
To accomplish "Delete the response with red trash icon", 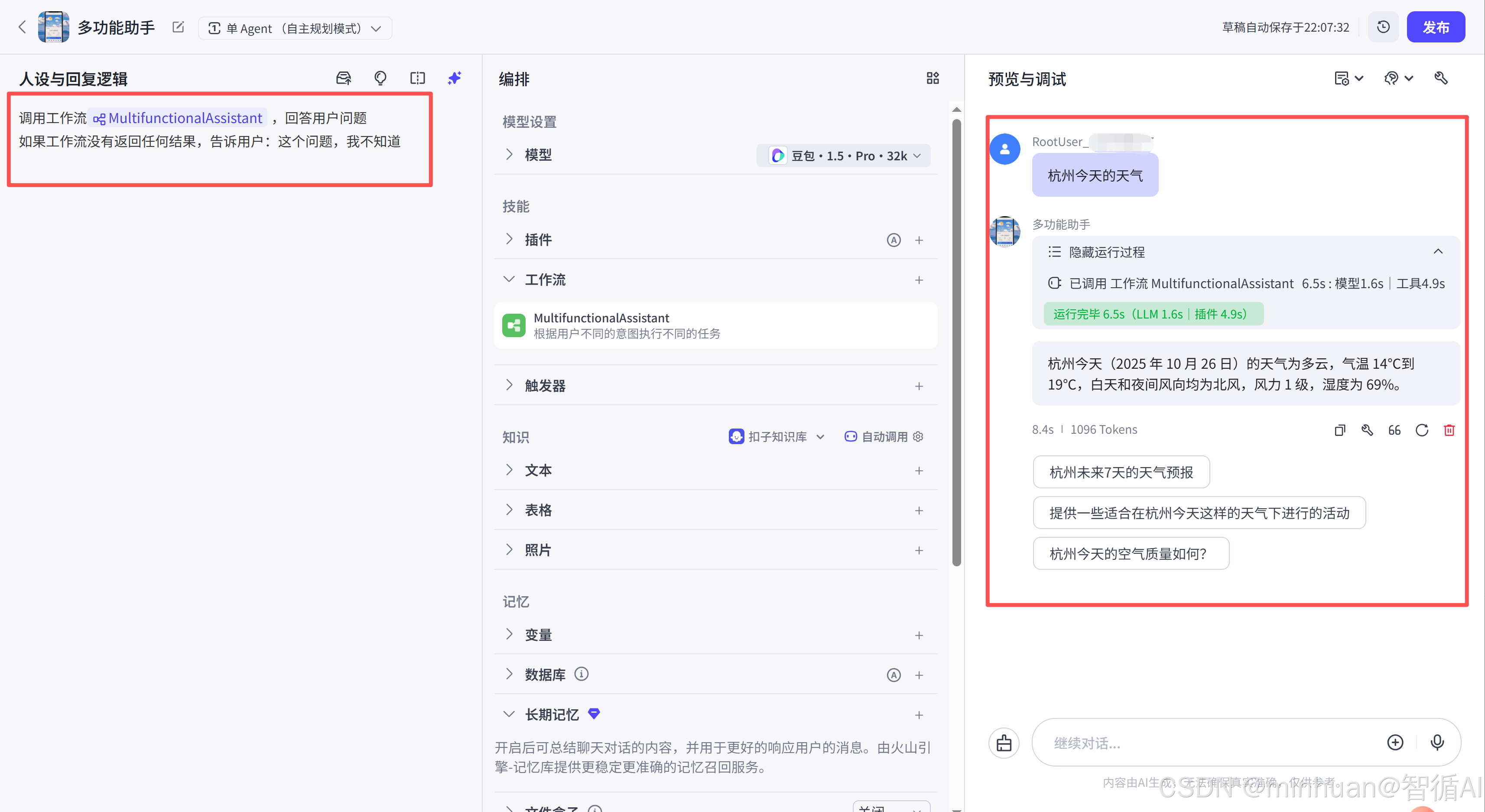I will tap(1449, 430).
